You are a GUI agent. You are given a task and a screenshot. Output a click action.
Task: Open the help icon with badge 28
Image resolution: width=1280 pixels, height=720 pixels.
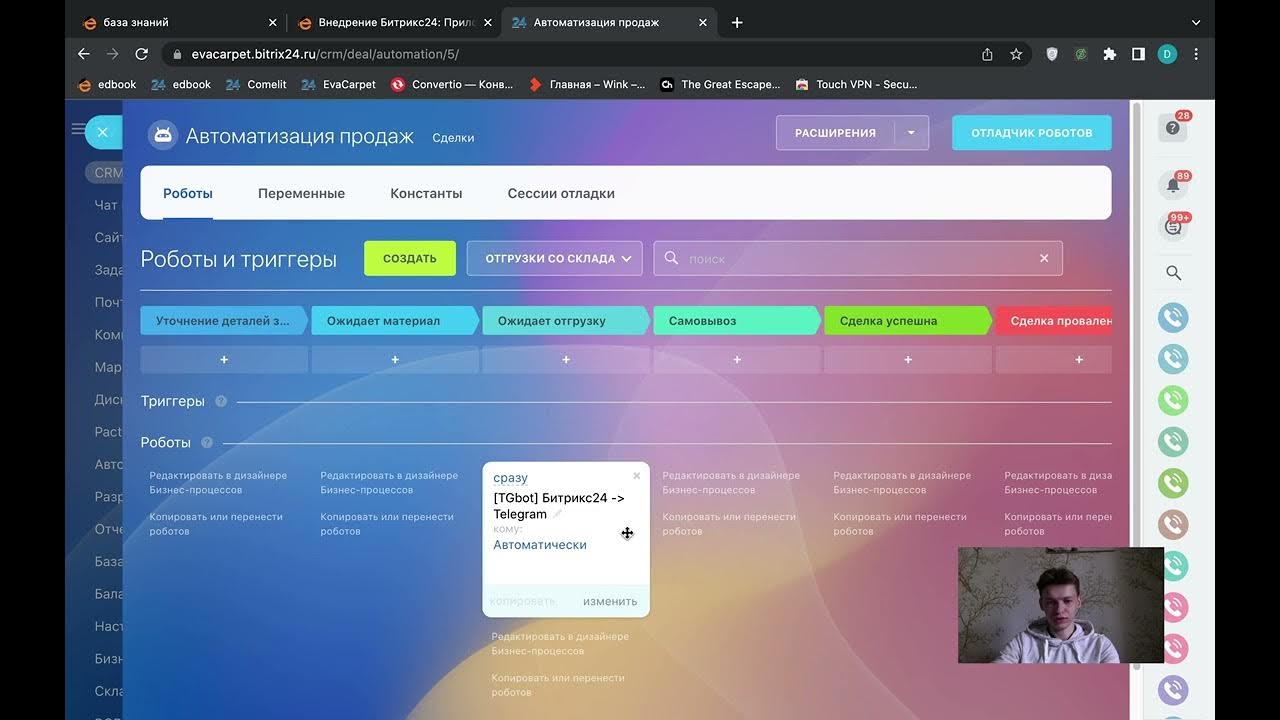pos(1173,128)
